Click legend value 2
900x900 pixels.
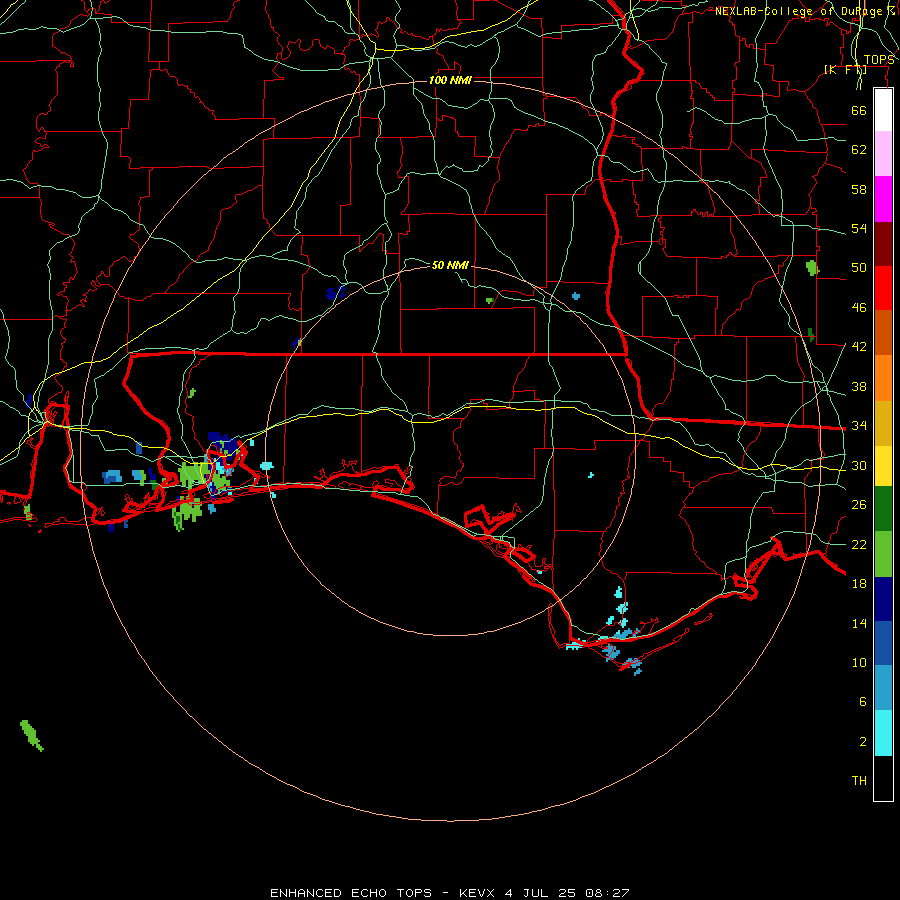pos(862,742)
